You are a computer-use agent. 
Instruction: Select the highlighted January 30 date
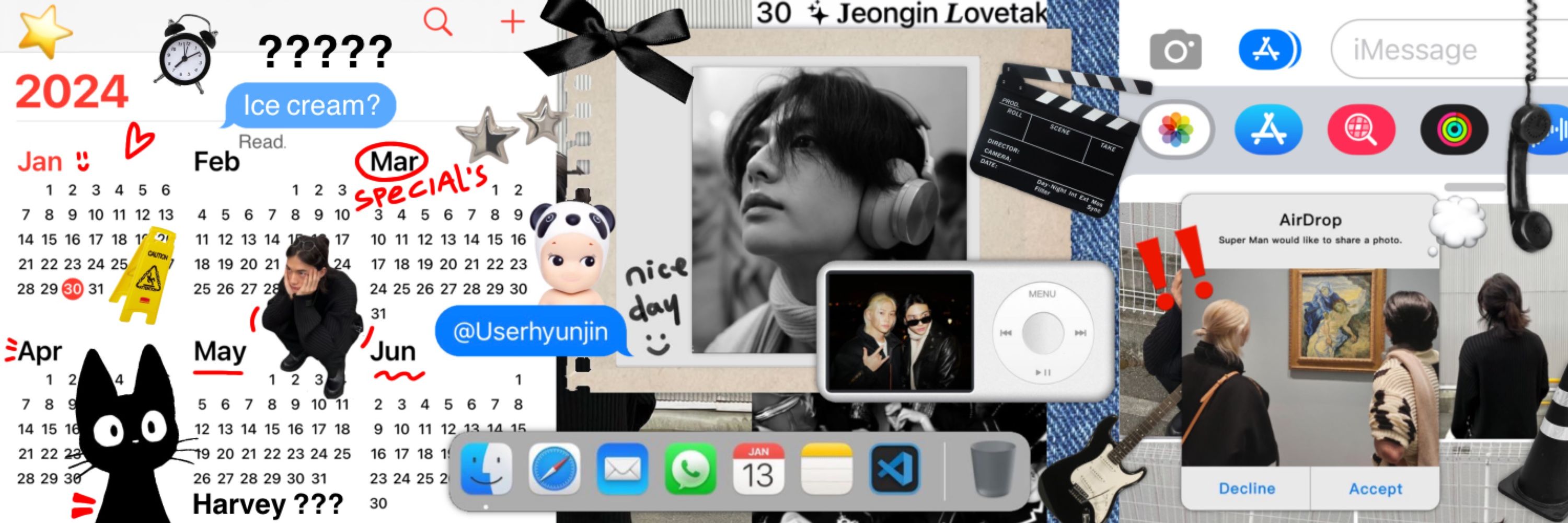tap(73, 289)
